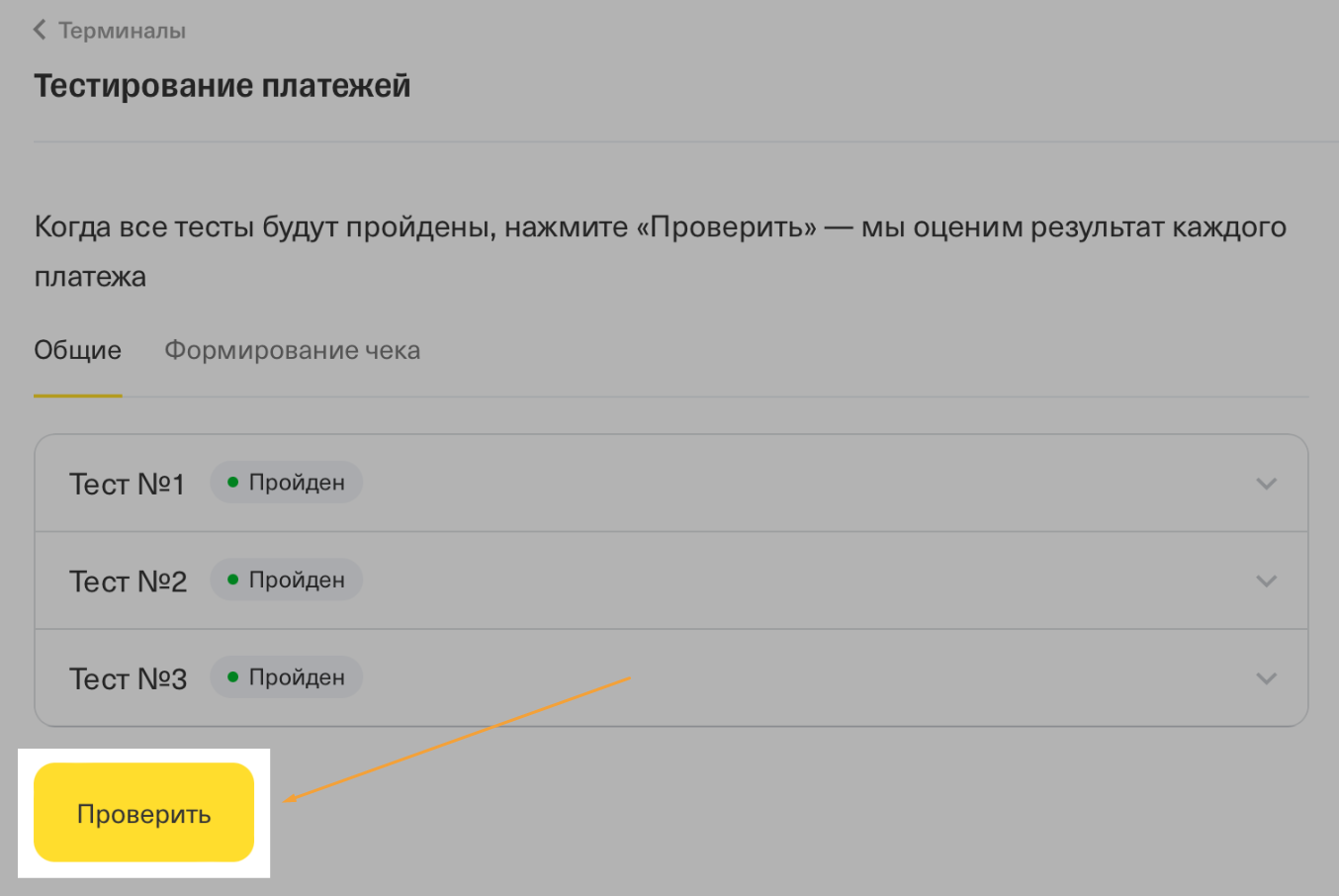This screenshot has height=896, width=1339.
Task: Click the Пройден badge on Тест №3
Action: pos(287,677)
